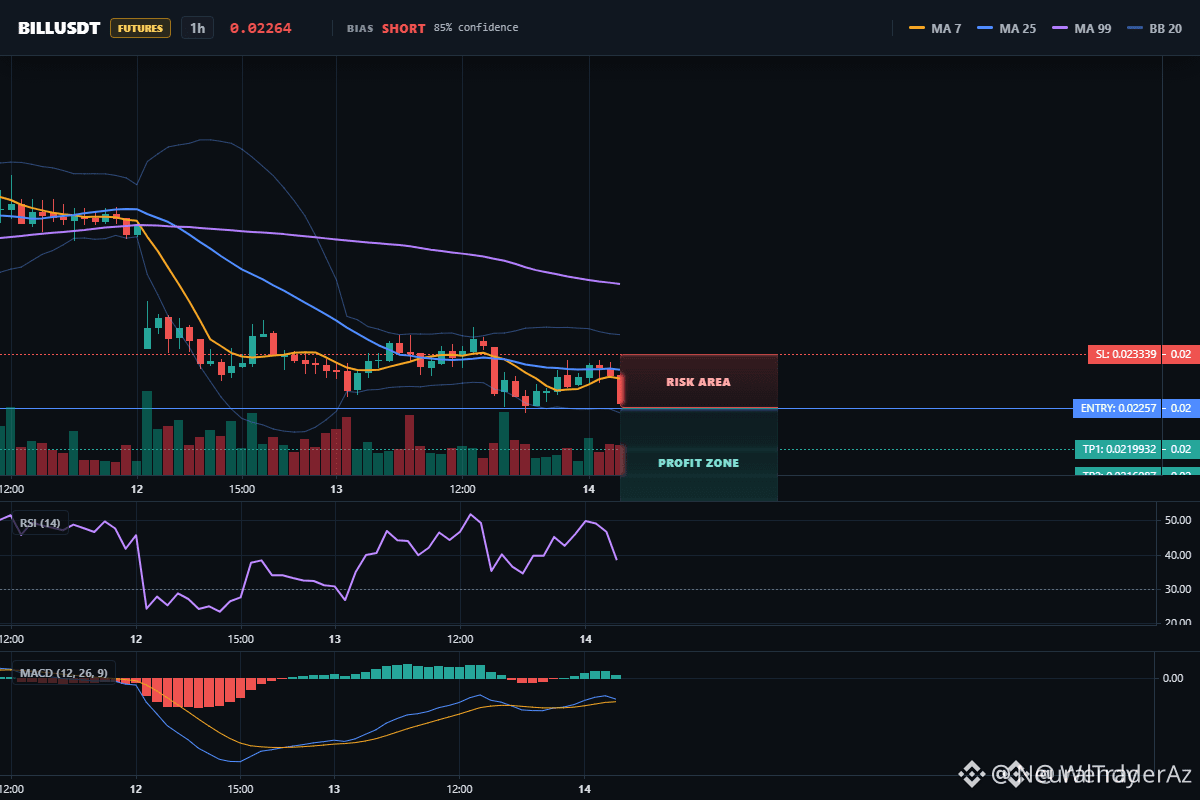Toggle the BB 20 legend item
Viewport: 1200px width, 800px height.
1155,28
